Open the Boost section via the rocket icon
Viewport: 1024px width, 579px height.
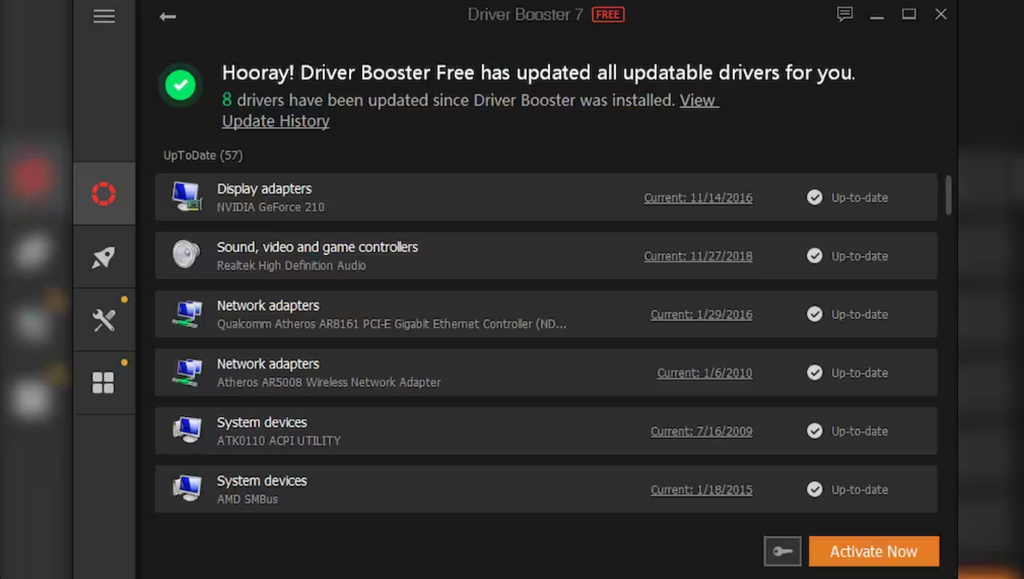(x=104, y=256)
